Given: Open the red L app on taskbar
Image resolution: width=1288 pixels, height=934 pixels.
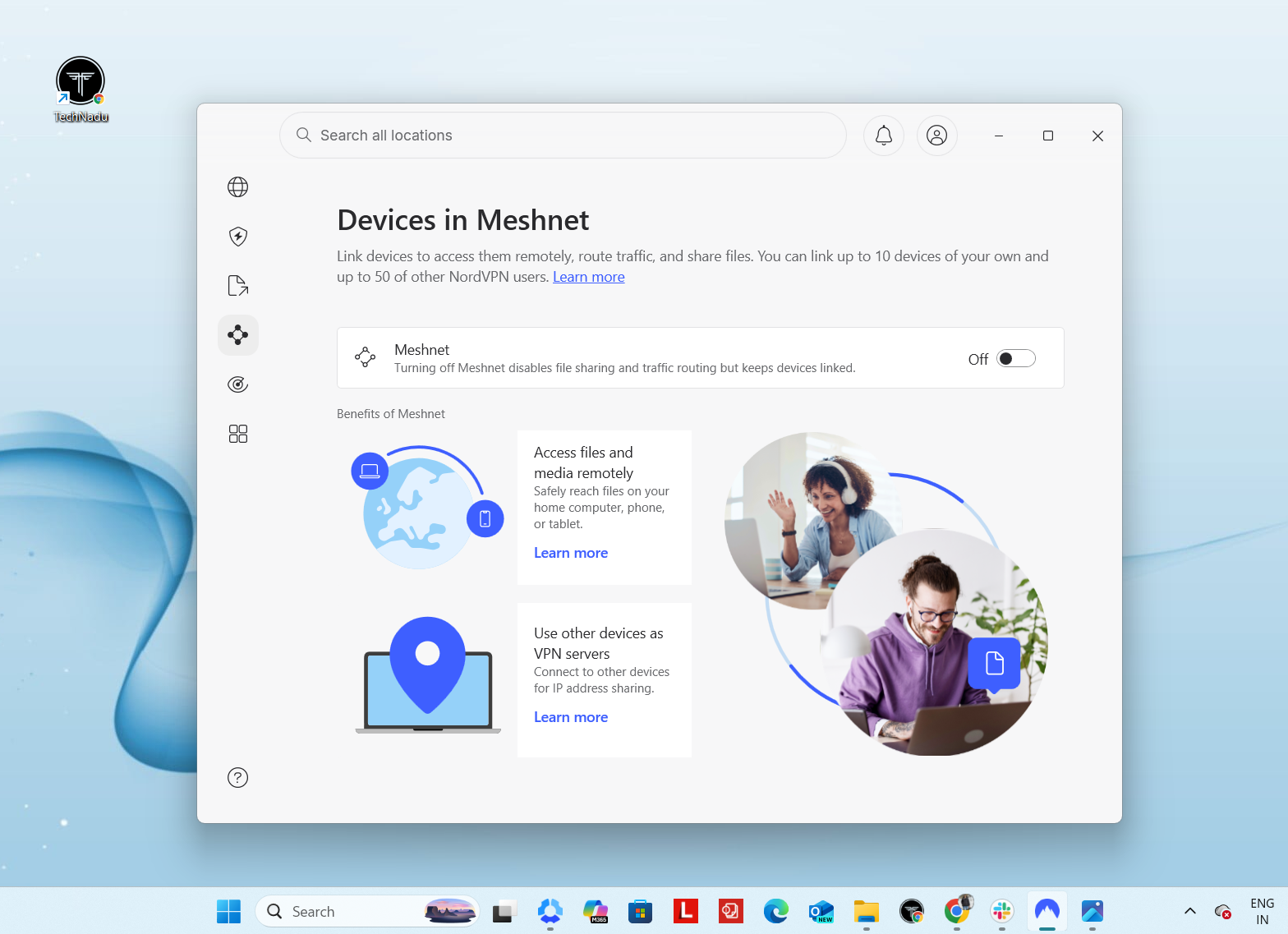Looking at the screenshot, I should [686, 911].
